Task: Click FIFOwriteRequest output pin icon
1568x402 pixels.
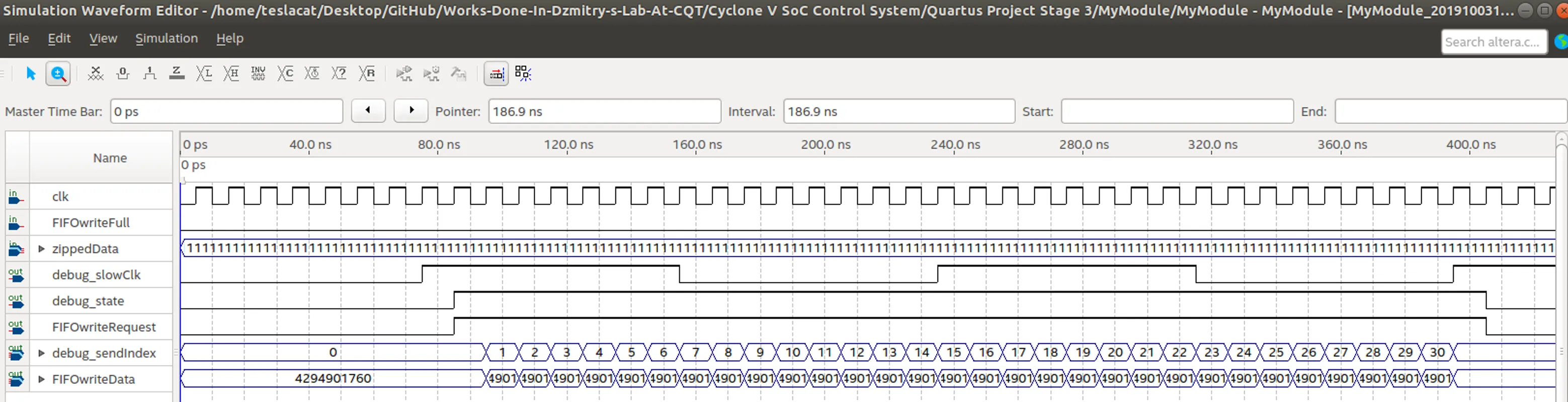Action: click(x=17, y=327)
